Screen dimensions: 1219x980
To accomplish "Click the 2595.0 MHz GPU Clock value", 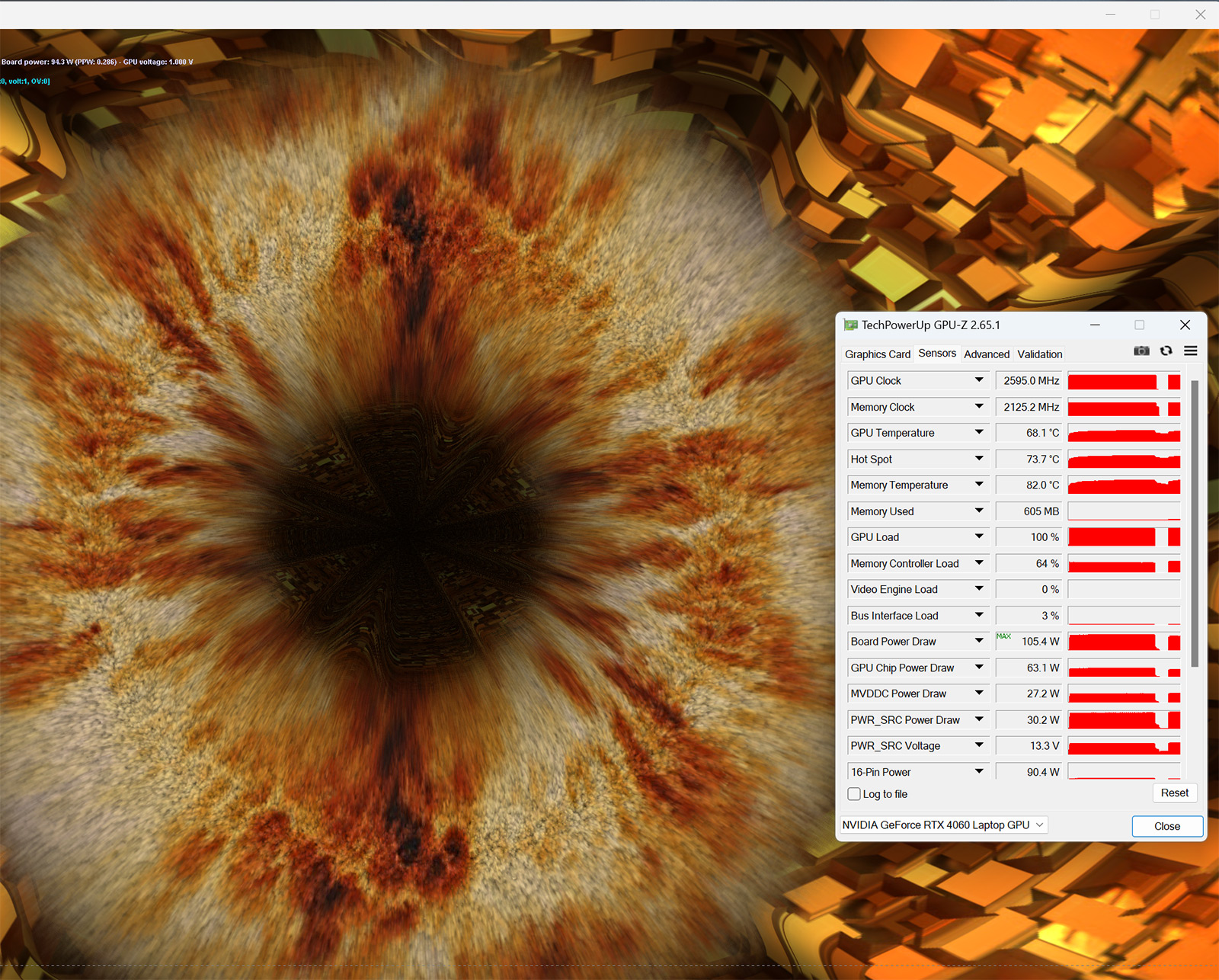I will [1029, 380].
